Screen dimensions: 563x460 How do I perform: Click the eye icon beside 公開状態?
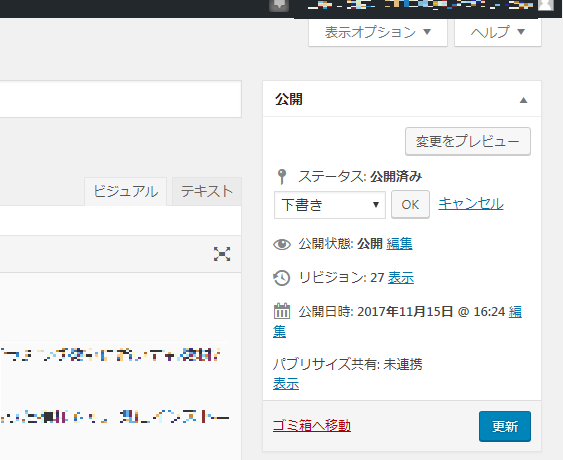pyautogui.click(x=282, y=244)
